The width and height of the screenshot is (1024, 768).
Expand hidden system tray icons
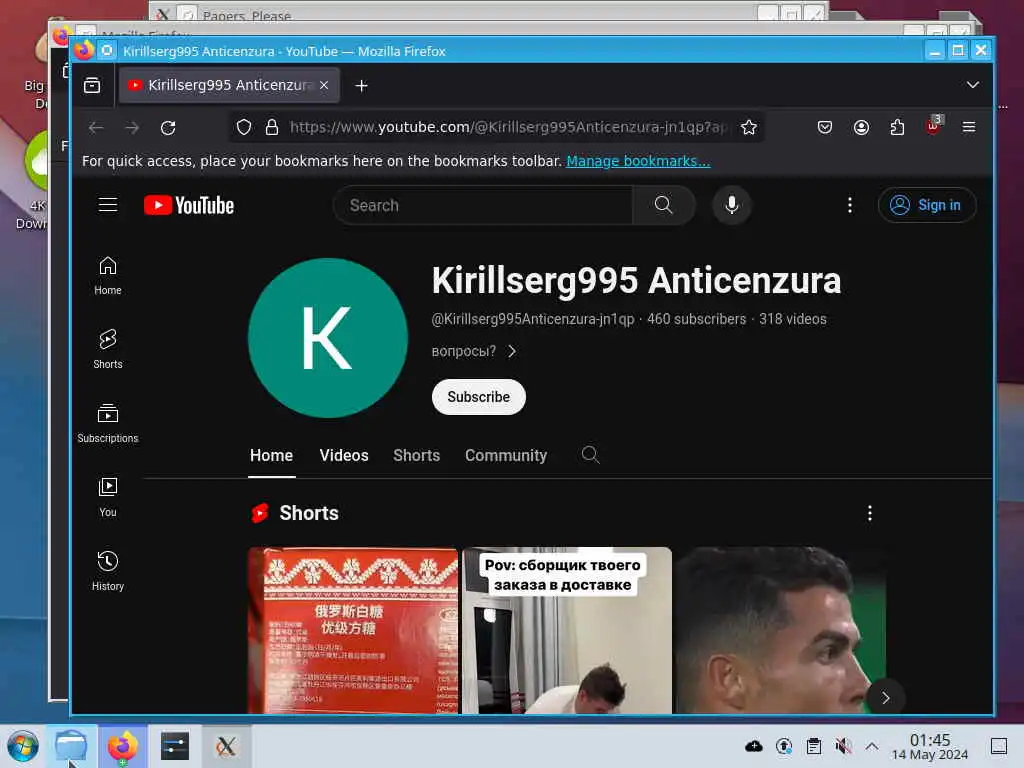tap(872, 746)
